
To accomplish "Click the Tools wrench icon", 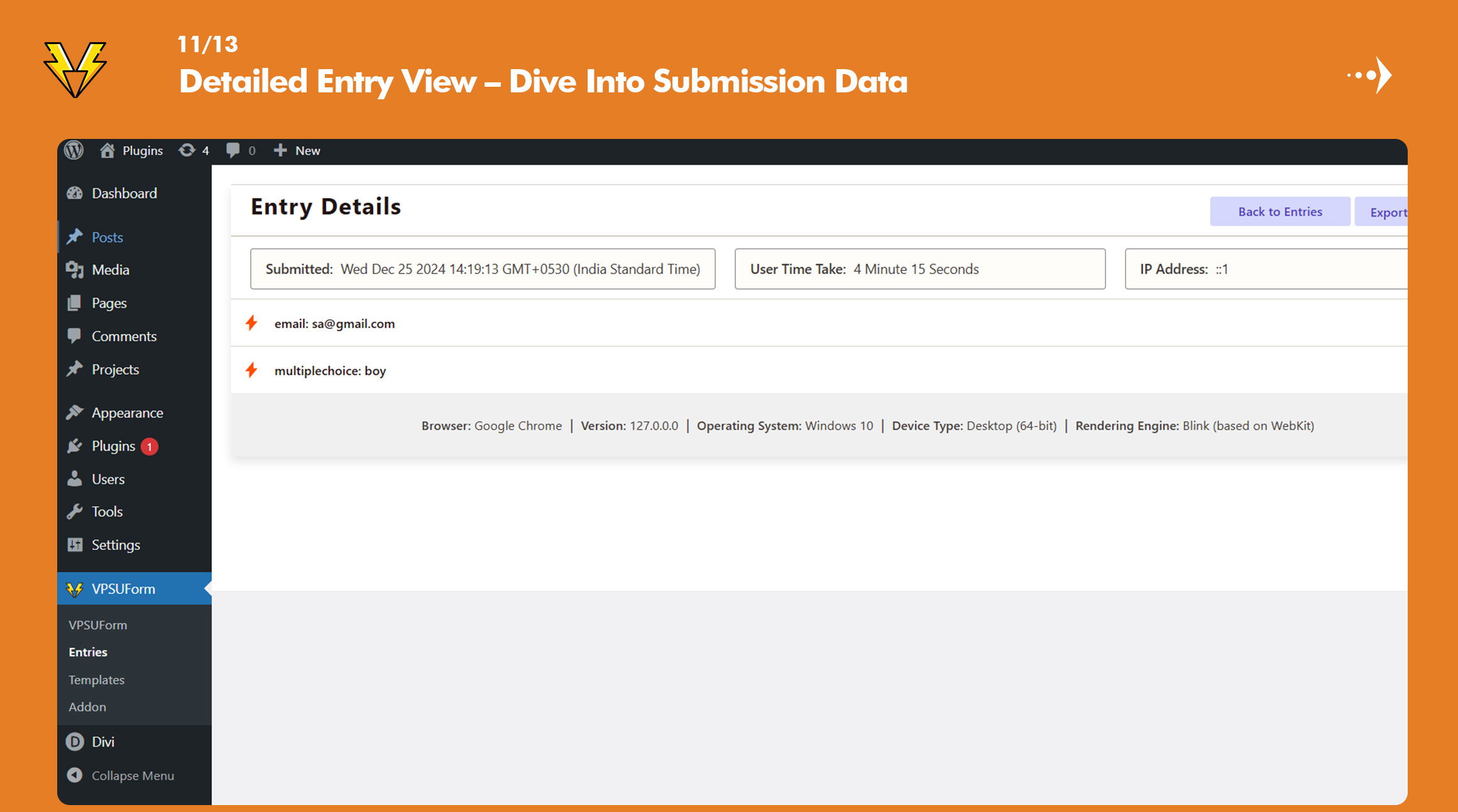I will (x=74, y=512).
